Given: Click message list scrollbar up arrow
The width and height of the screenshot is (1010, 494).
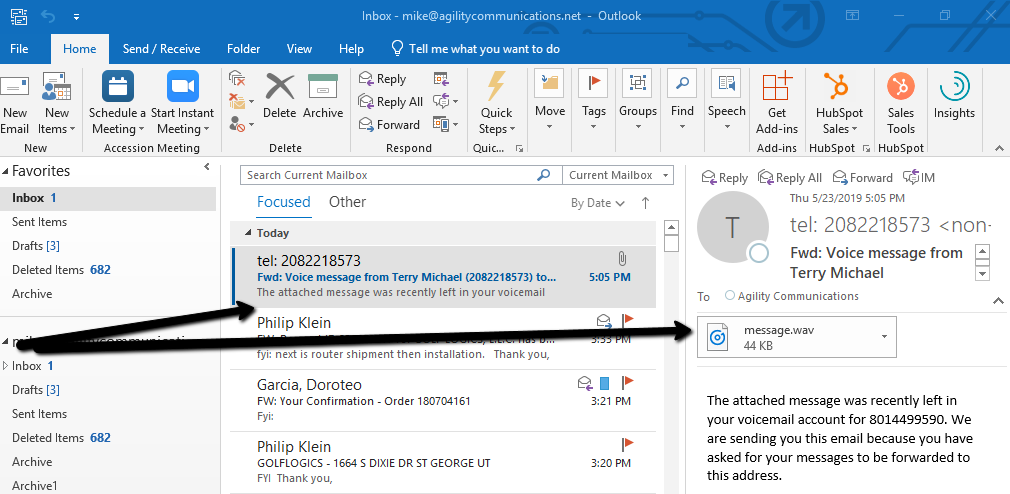Looking at the screenshot, I should 671,227.
